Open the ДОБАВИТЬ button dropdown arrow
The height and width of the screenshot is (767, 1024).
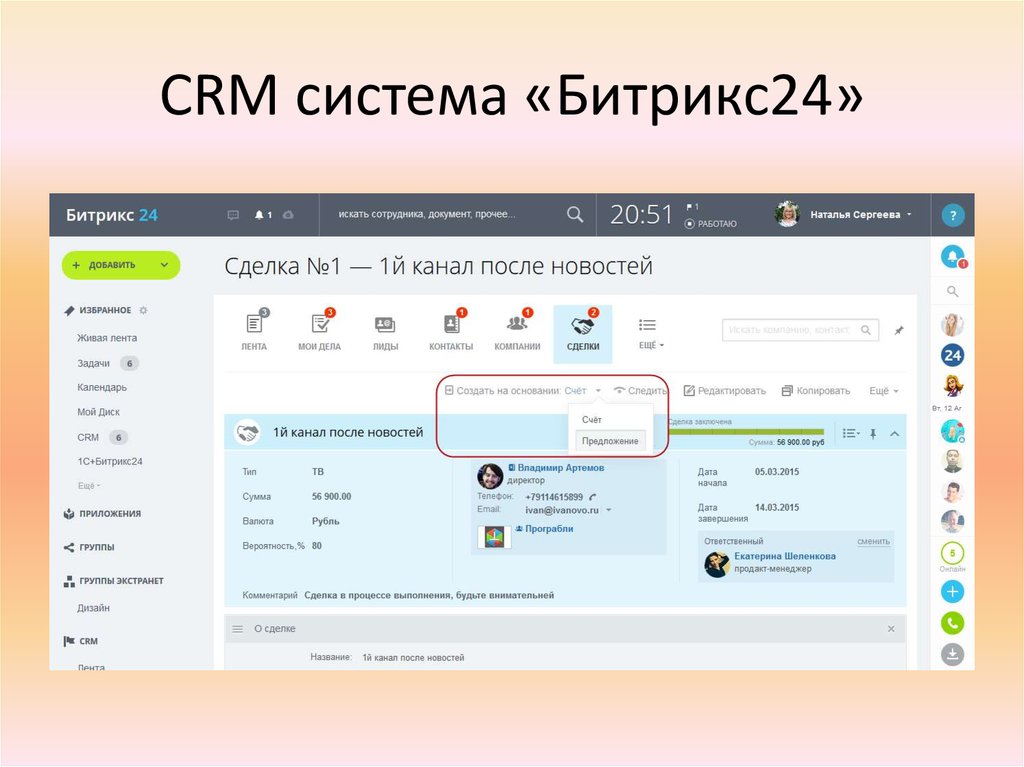pyautogui.click(x=164, y=265)
